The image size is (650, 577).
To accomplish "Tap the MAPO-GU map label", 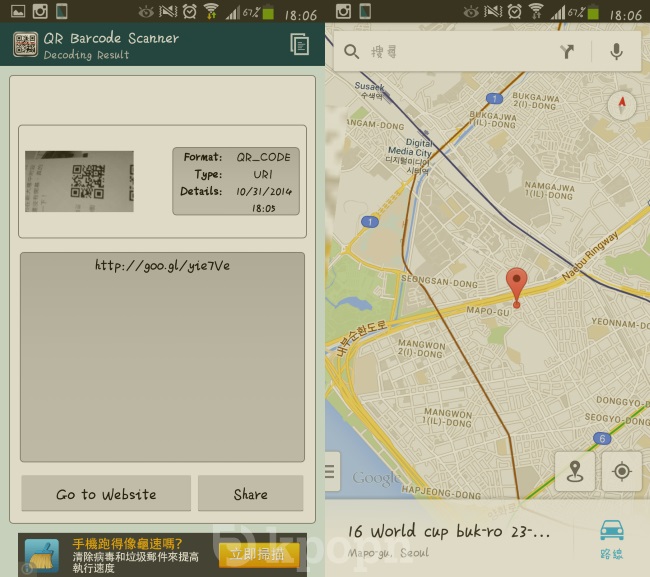I will coord(488,311).
